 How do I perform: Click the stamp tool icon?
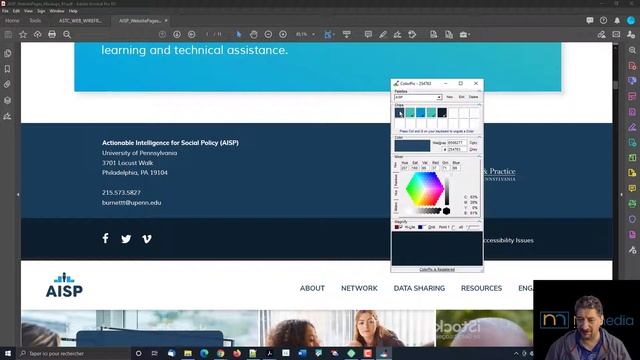pyautogui.click(x=412, y=35)
